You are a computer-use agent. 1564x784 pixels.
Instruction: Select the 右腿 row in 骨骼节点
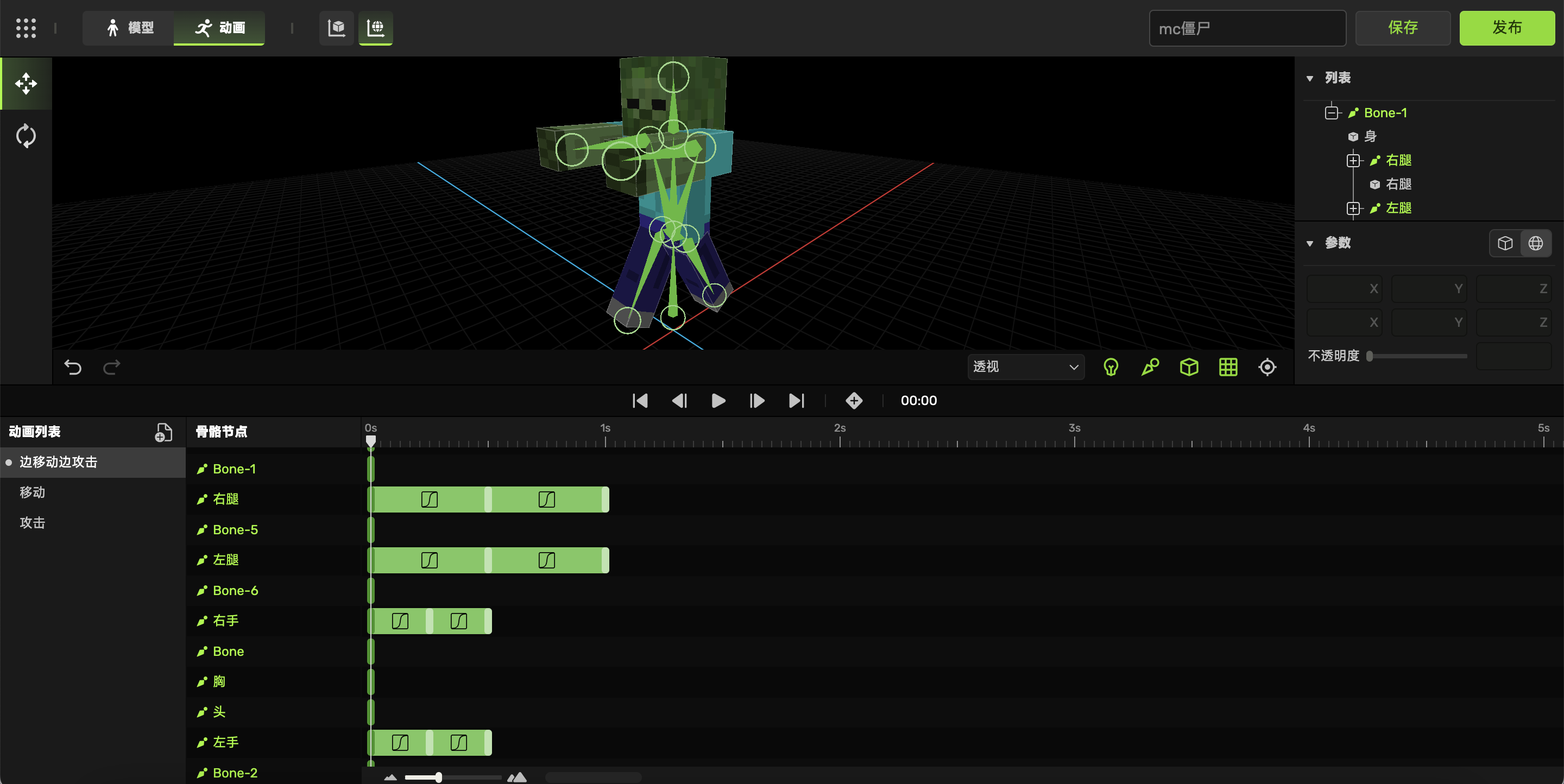[273, 500]
